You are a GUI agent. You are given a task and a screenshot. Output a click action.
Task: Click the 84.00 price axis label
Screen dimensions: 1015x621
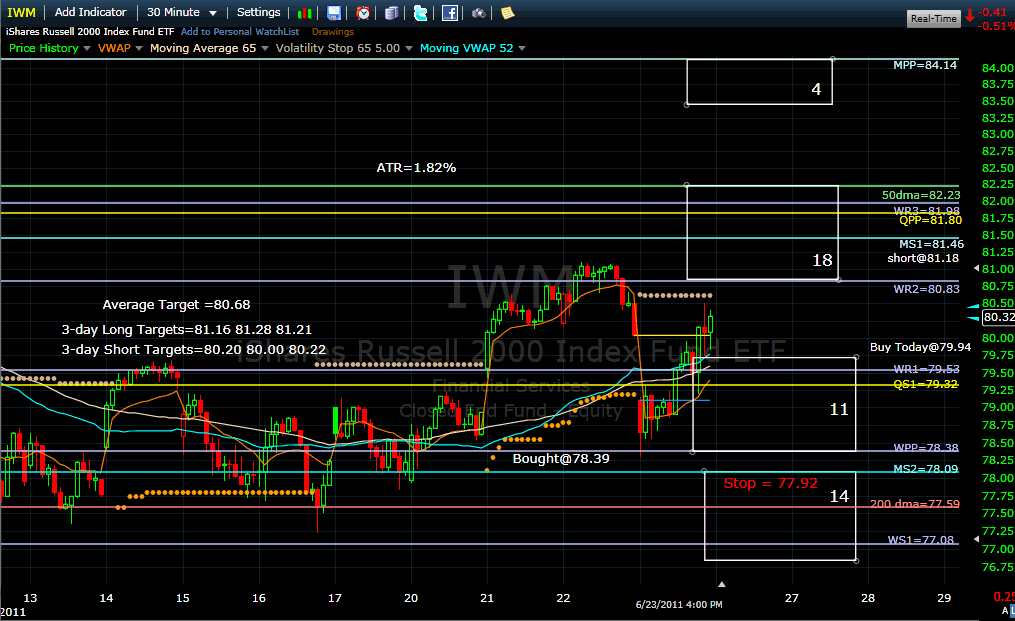click(x=998, y=68)
